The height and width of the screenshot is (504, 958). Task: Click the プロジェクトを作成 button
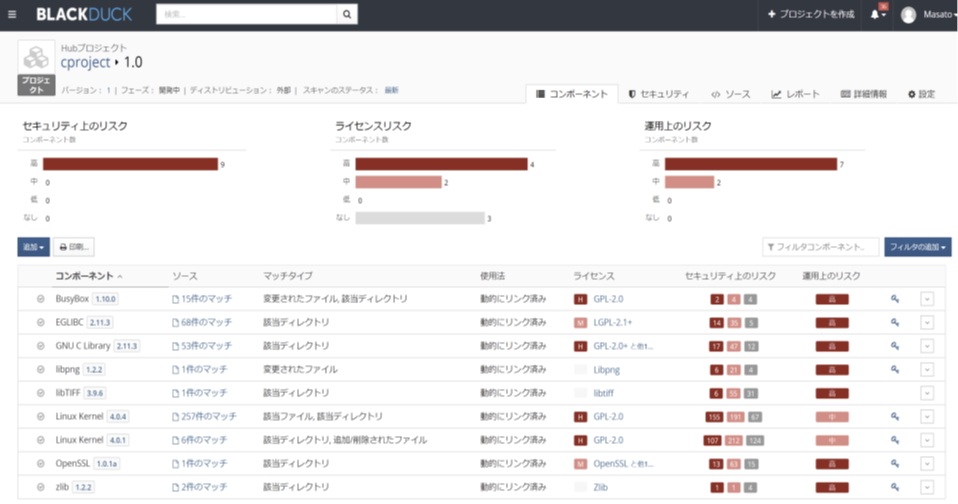tap(811, 14)
